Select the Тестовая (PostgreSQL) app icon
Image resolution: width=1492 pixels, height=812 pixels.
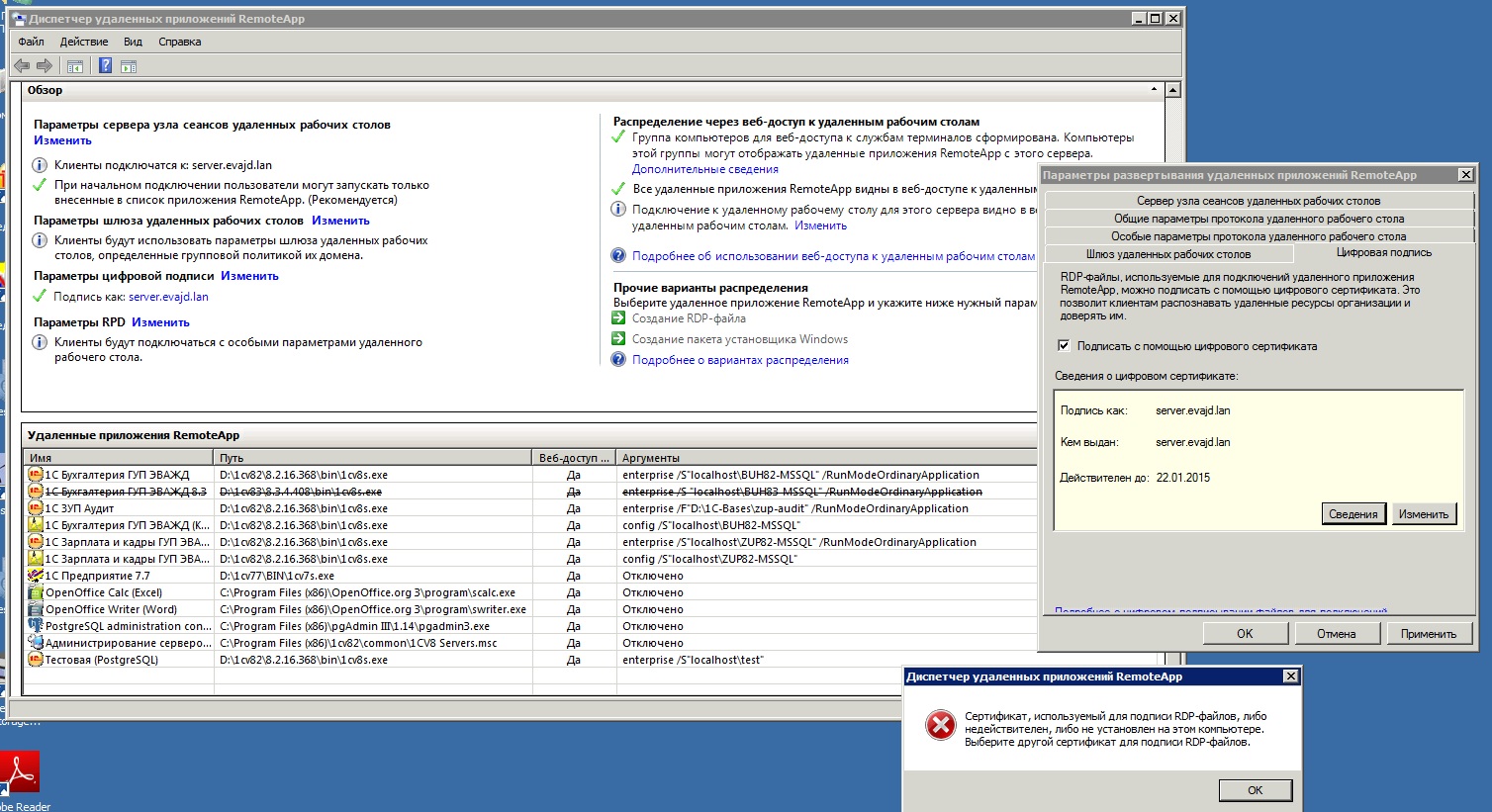36,660
